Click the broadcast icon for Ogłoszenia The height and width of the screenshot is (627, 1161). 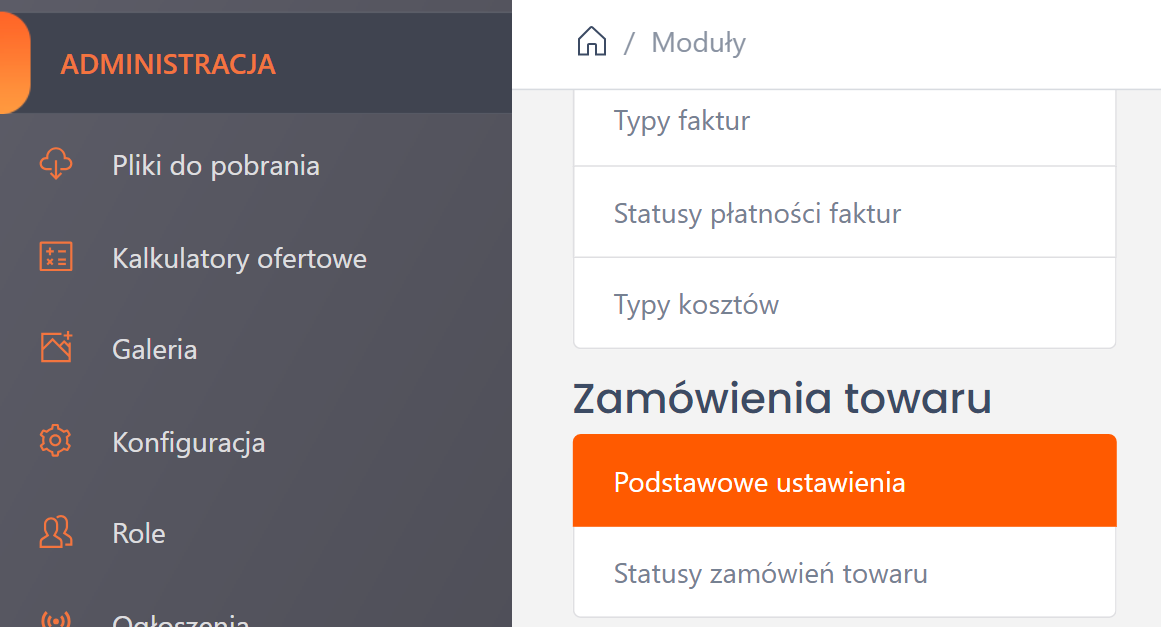(56, 618)
